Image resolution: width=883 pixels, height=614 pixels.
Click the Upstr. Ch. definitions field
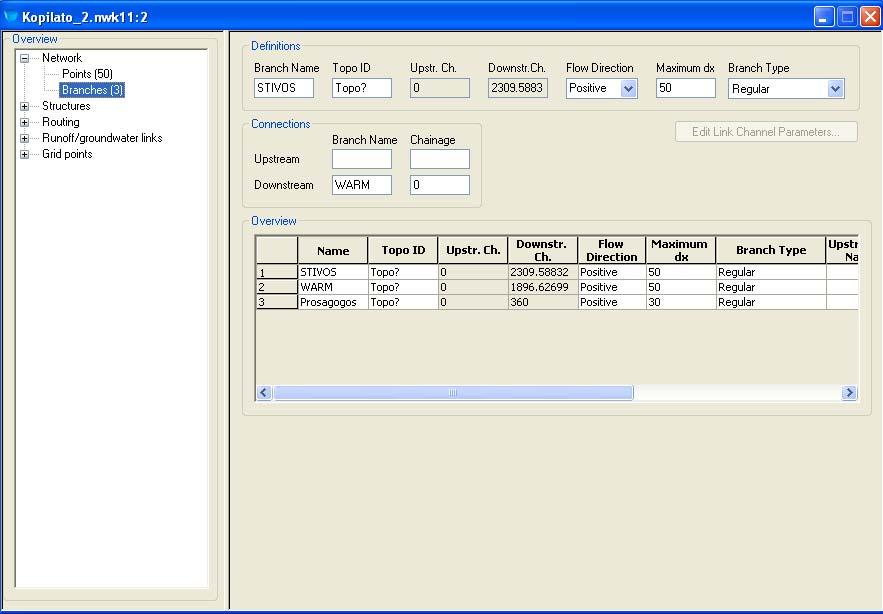tap(440, 88)
